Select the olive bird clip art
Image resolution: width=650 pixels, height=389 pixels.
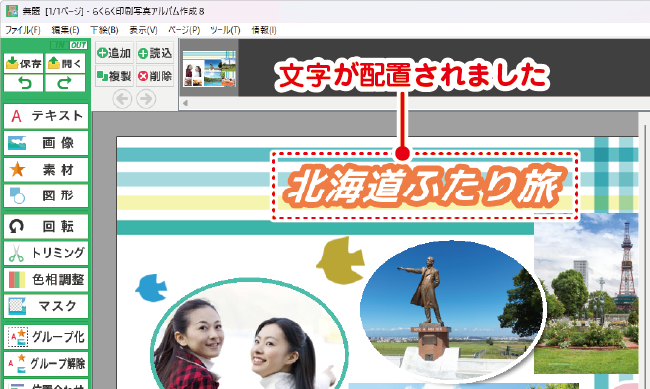click(341, 261)
